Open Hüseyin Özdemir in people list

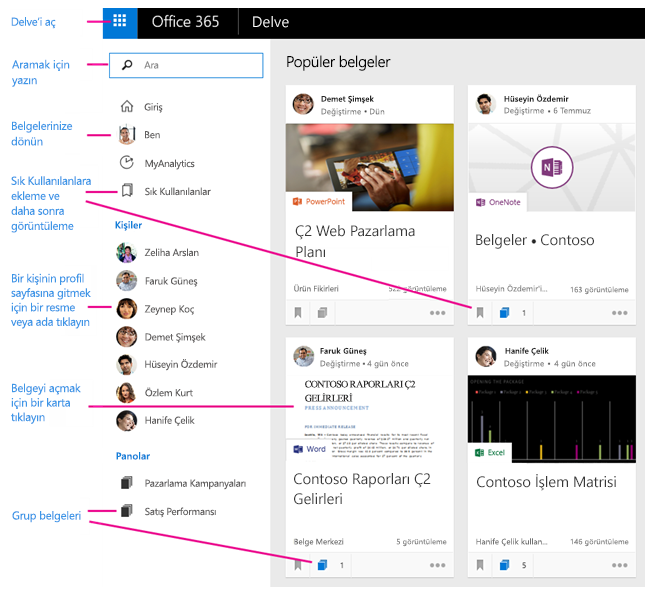(x=180, y=365)
